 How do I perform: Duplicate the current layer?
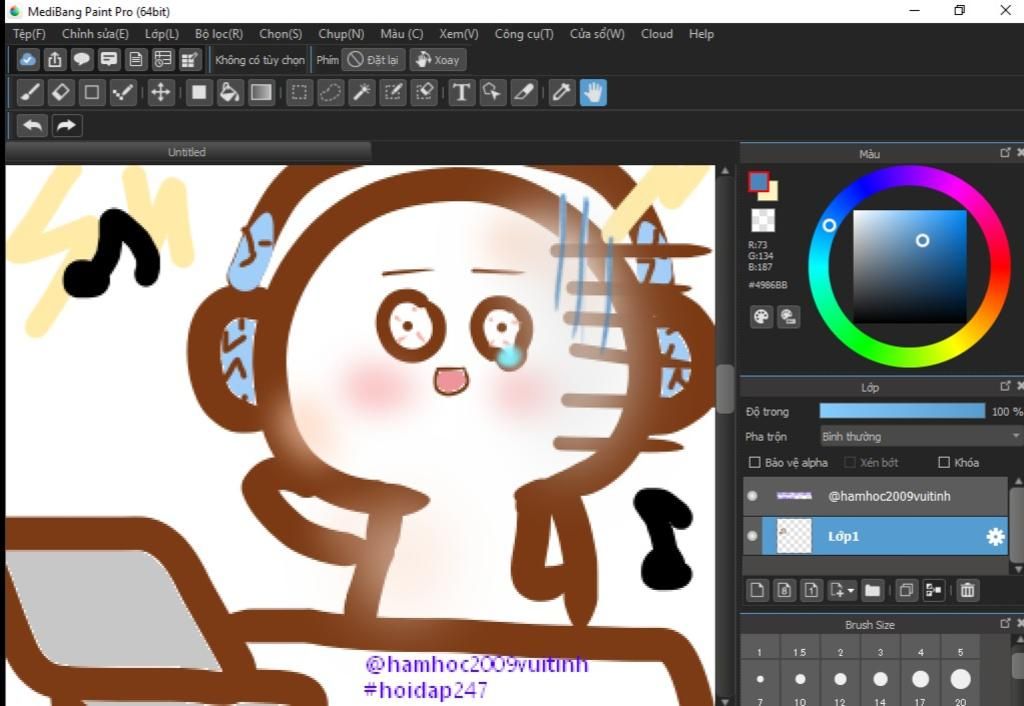(906, 590)
